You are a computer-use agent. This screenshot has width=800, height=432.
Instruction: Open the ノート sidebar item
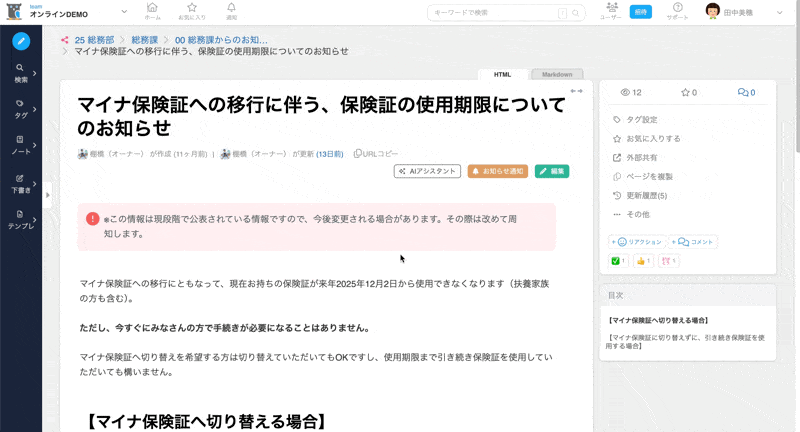tap(21, 145)
